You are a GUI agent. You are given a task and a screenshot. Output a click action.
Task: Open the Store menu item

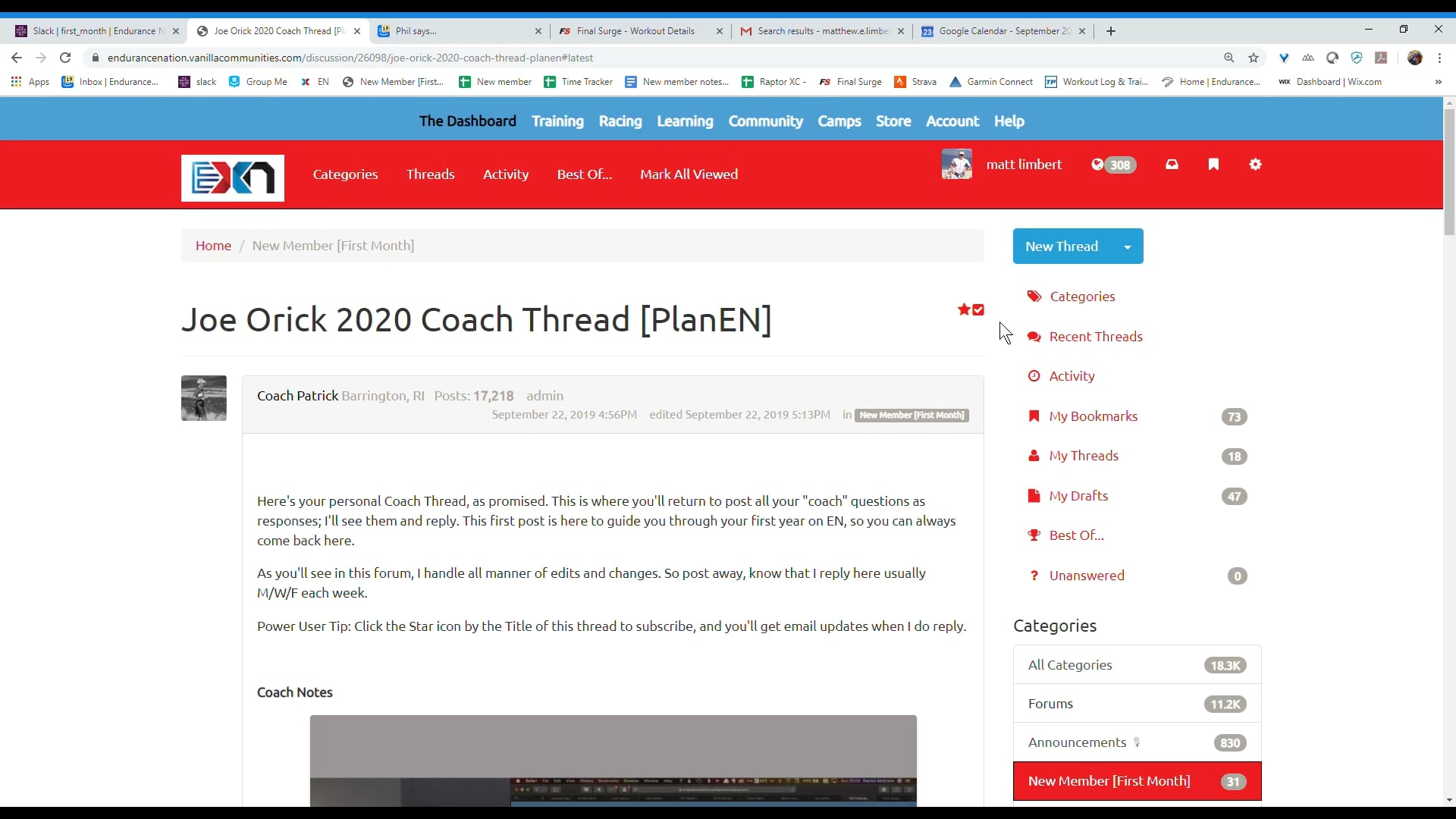(893, 121)
